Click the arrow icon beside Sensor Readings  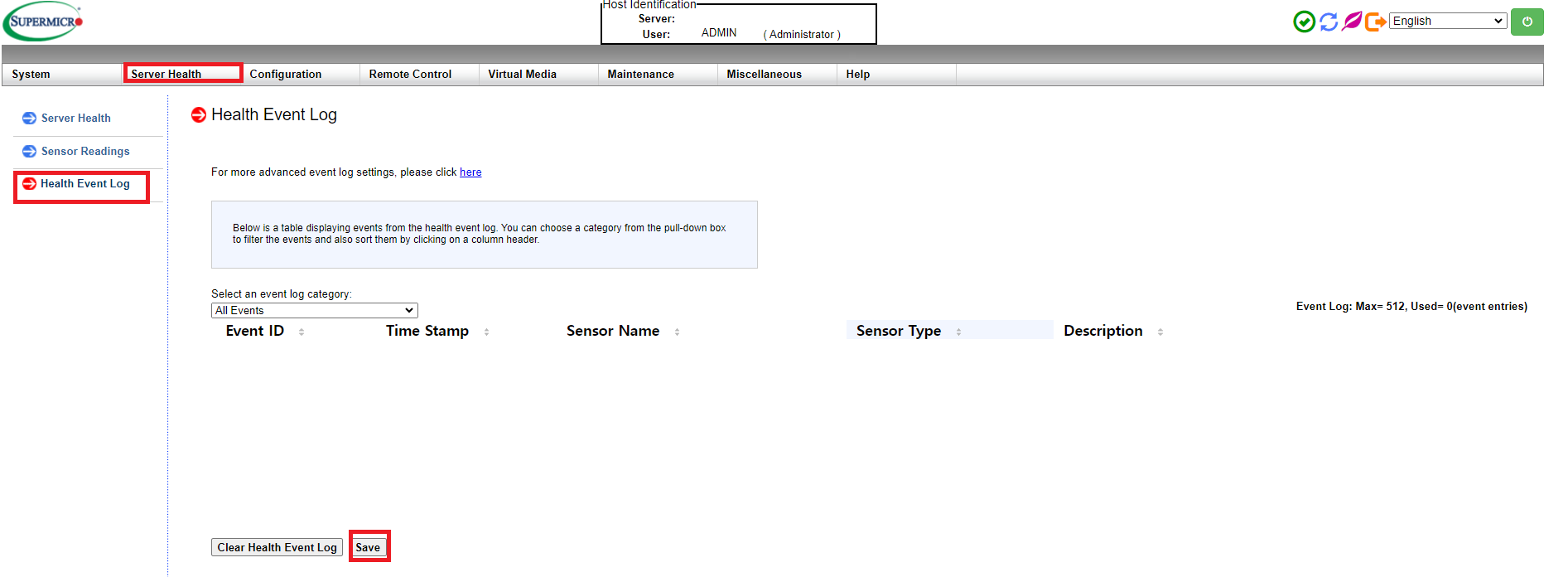[29, 151]
